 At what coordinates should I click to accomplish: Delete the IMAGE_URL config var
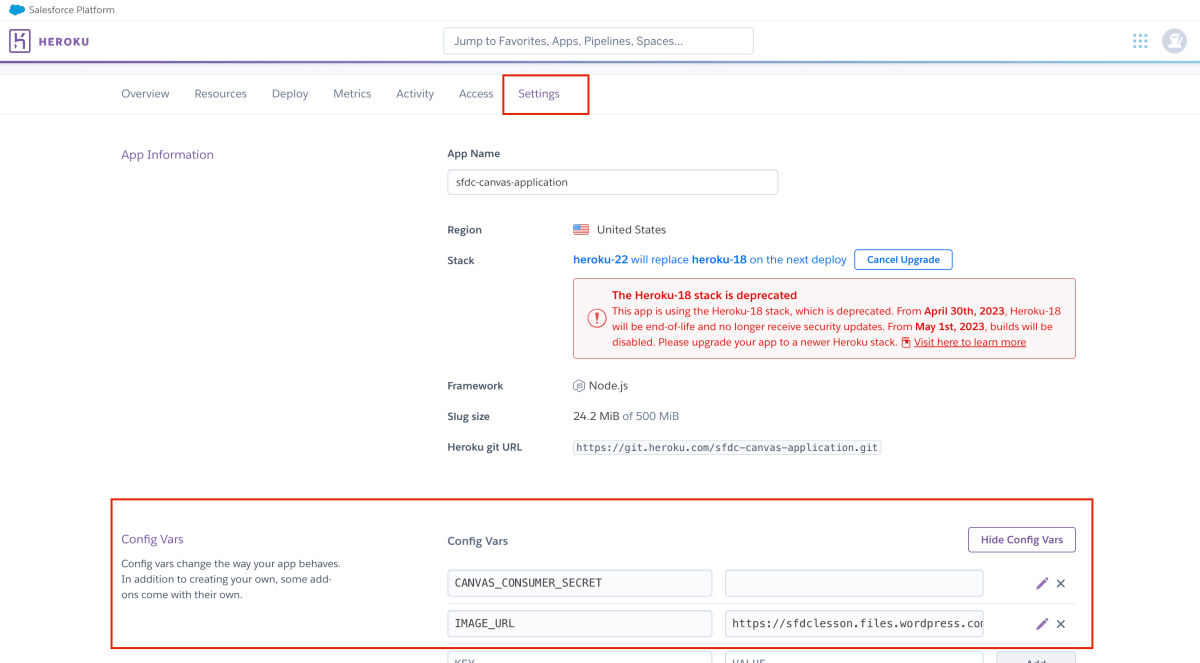[x=1061, y=623]
